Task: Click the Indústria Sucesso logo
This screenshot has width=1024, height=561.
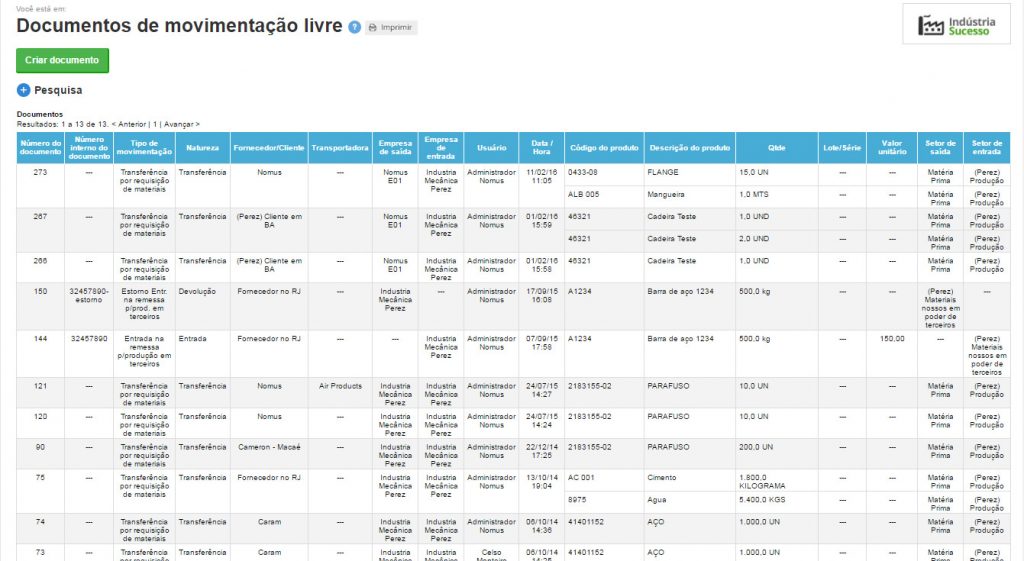Action: click(x=956, y=25)
